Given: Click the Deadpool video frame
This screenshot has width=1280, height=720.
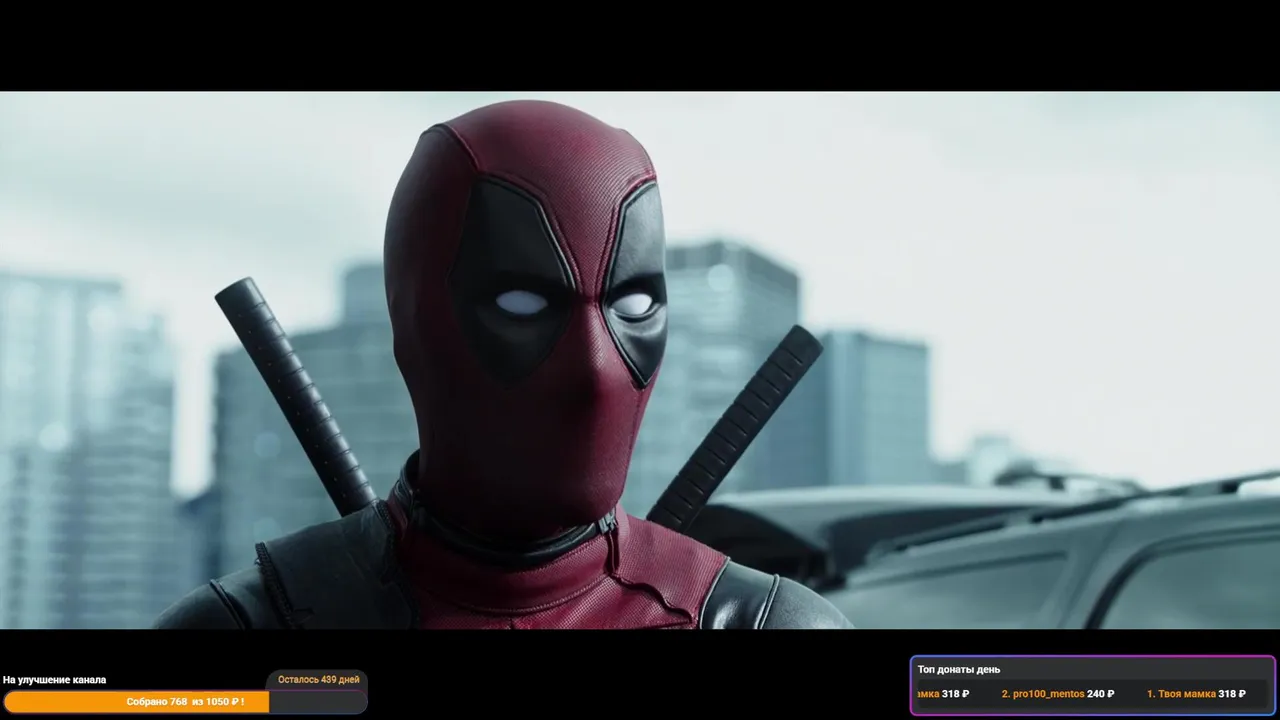Looking at the screenshot, I should click(x=640, y=360).
